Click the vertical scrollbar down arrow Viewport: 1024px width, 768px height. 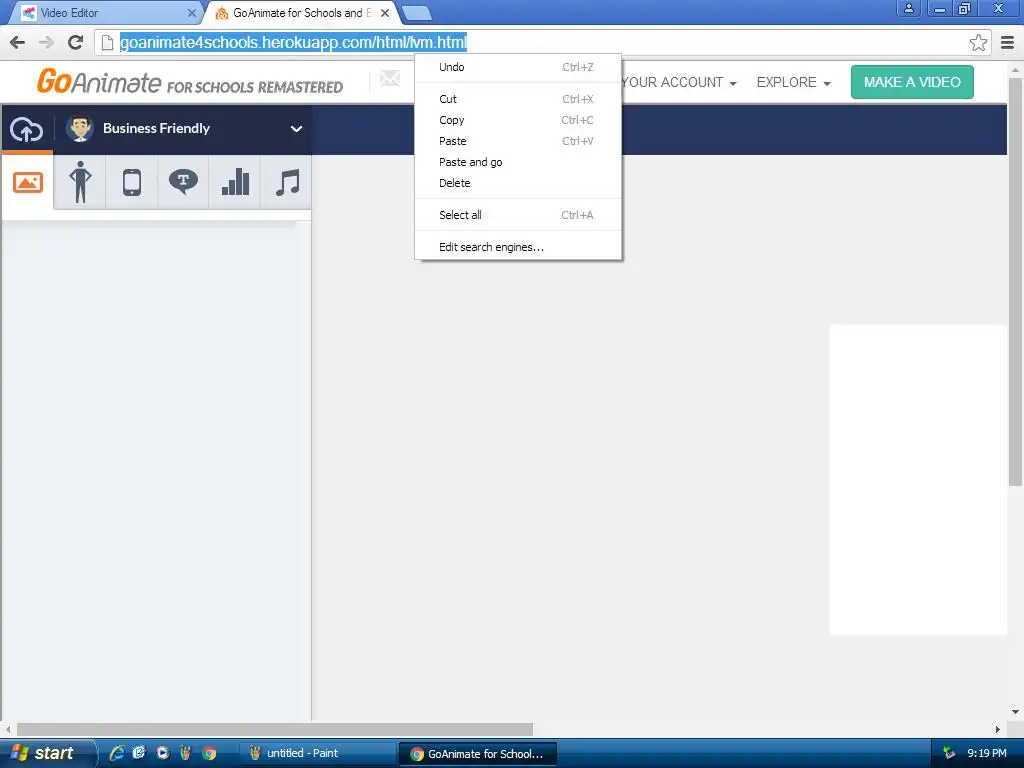point(1015,712)
